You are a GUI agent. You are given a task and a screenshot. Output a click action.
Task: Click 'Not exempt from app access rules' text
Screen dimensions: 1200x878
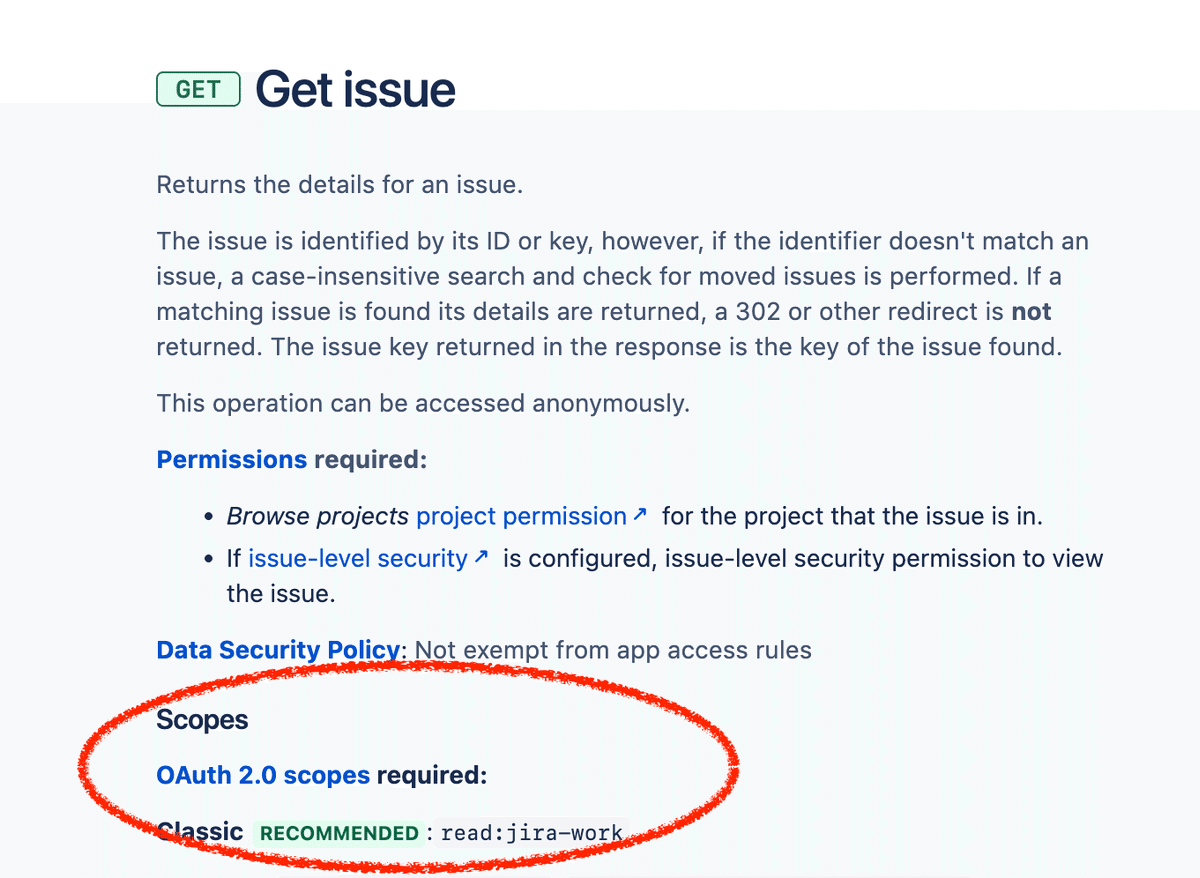pyautogui.click(x=613, y=650)
